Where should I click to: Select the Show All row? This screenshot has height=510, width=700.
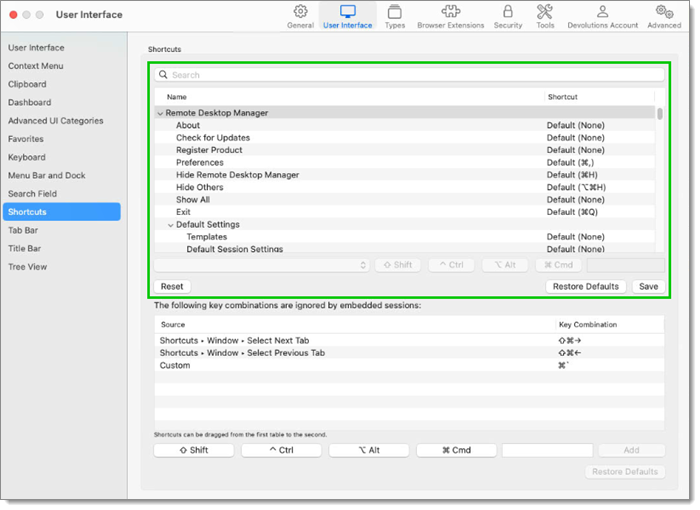tap(405, 200)
